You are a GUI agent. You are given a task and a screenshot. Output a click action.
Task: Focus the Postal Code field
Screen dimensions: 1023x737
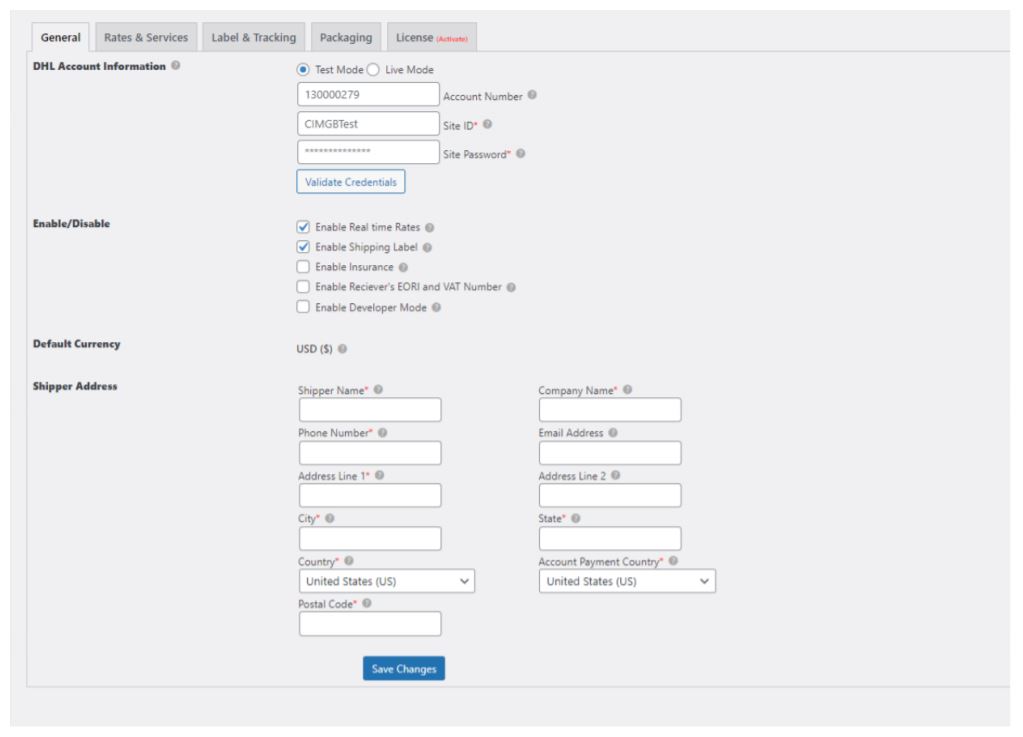[370, 624]
